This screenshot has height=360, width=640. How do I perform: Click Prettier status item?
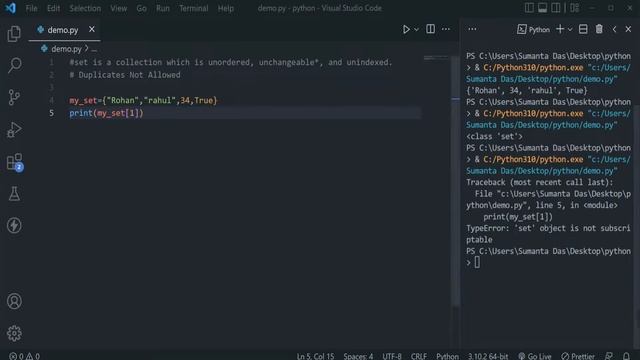pos(578,356)
